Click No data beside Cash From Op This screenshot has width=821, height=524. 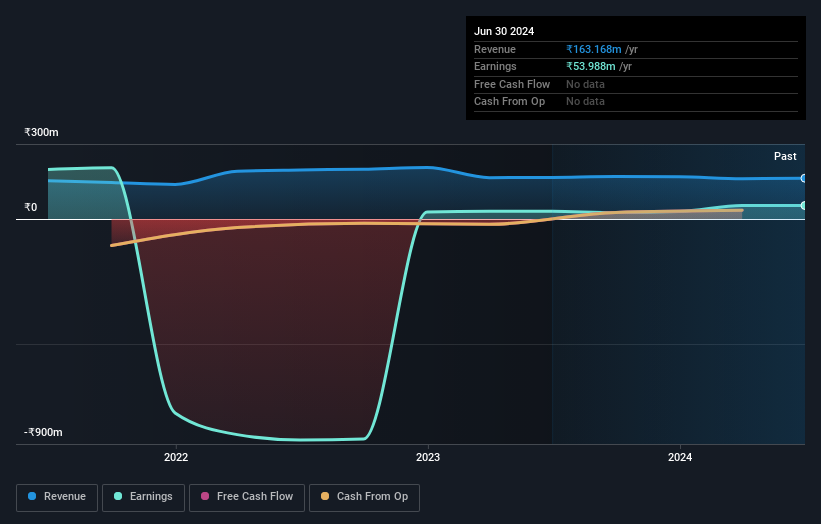(585, 102)
